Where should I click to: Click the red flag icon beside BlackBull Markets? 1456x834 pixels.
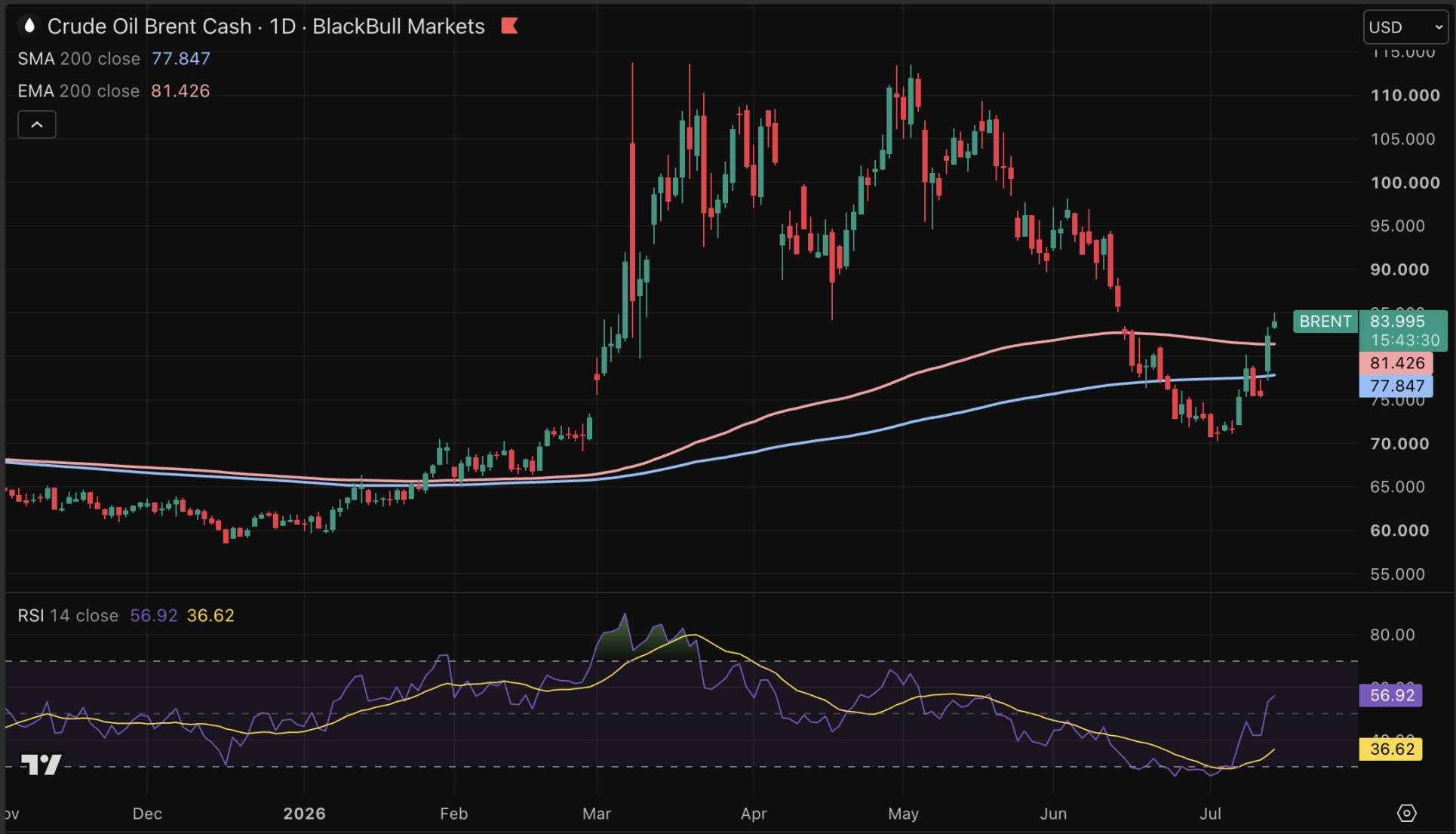510,26
